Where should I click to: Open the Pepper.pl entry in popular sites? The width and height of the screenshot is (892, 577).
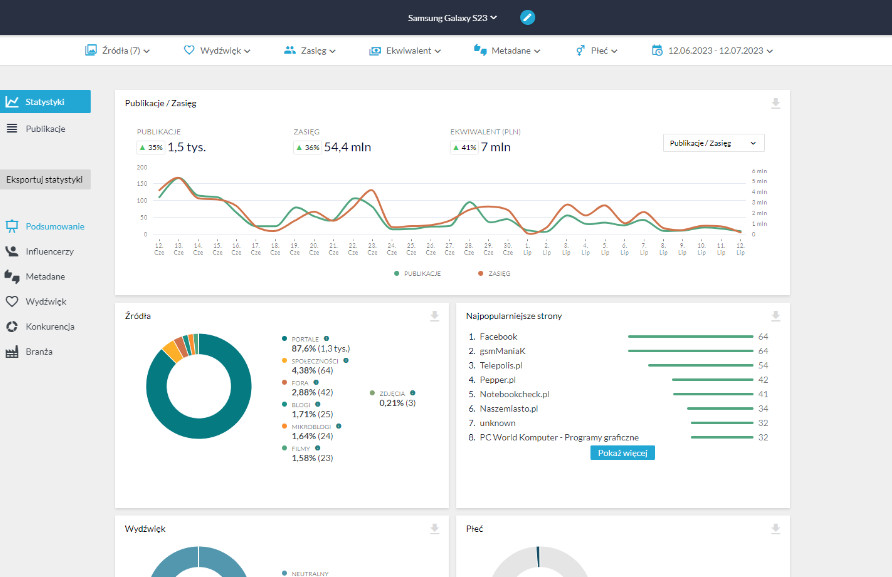point(497,380)
